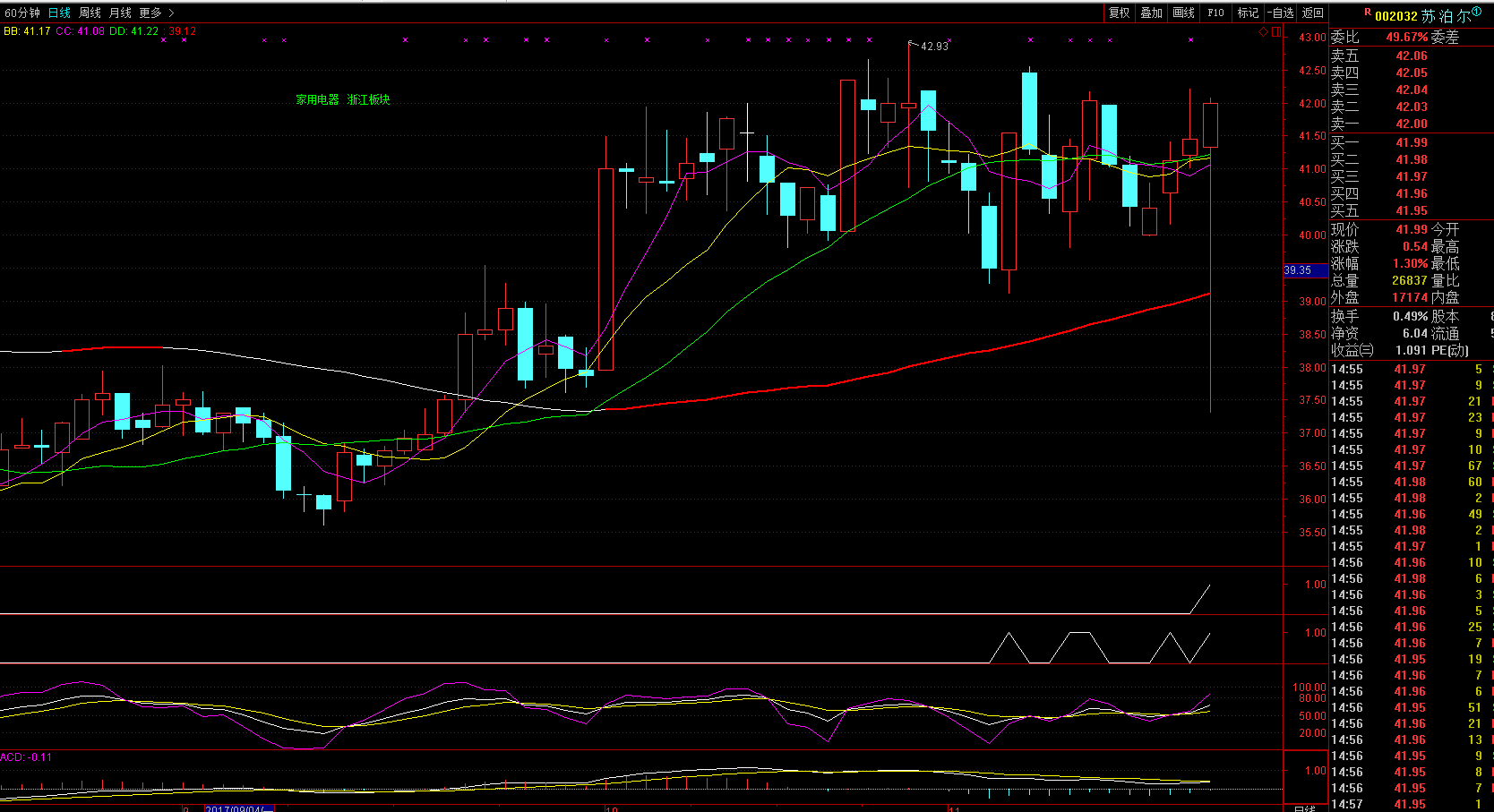Click the 外盘 value 17174
The image size is (1494, 812).
click(x=1410, y=297)
